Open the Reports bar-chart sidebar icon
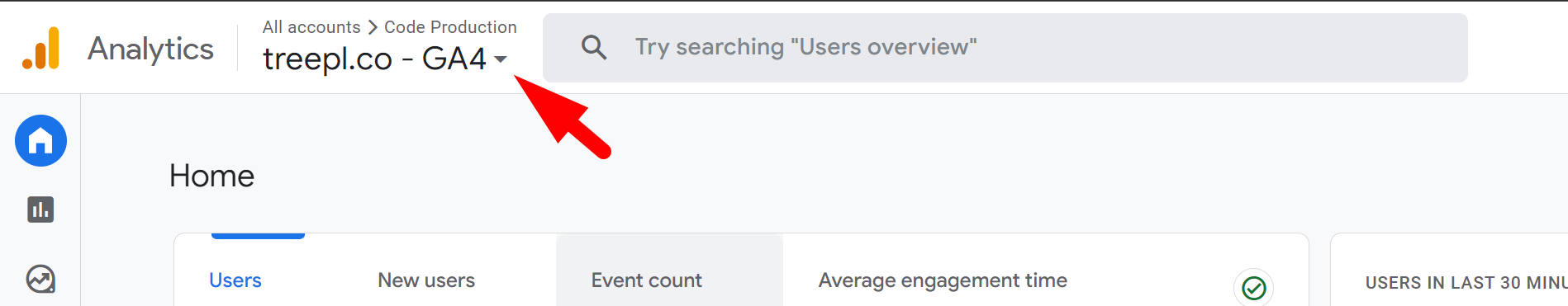The height and width of the screenshot is (306, 1568). (x=40, y=209)
